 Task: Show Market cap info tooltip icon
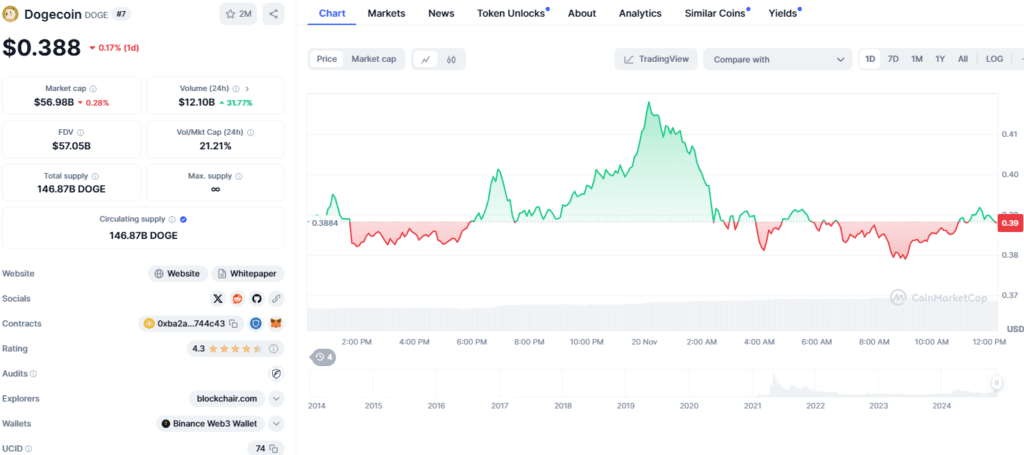[x=93, y=89]
